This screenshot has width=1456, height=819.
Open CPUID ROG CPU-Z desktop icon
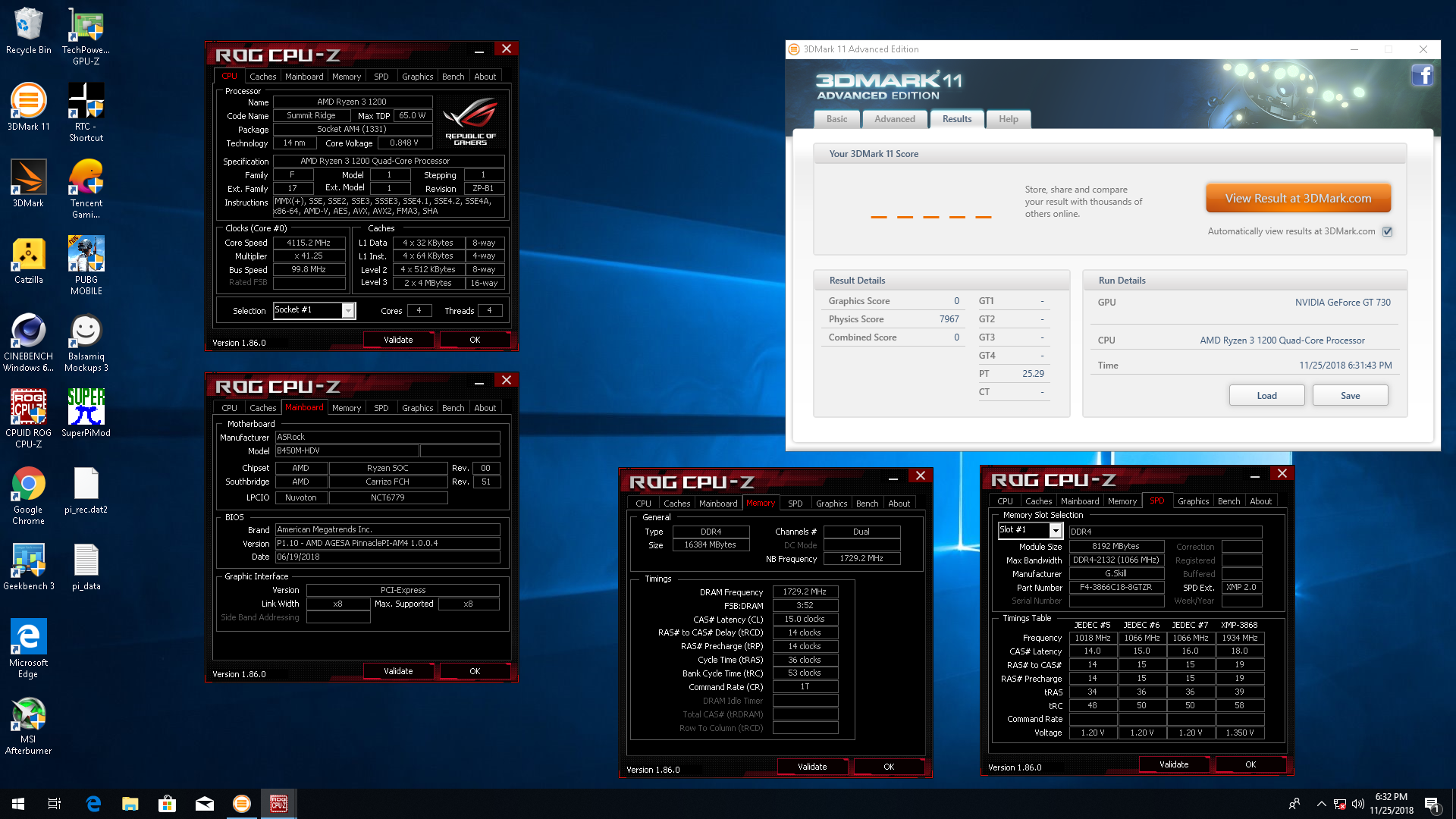(x=28, y=419)
